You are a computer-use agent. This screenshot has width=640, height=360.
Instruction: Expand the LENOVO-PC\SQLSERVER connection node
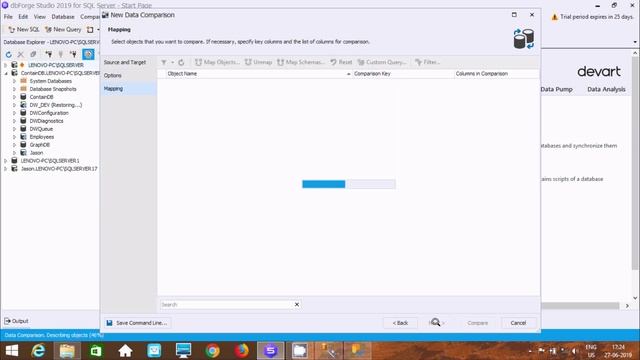(x=5, y=65)
